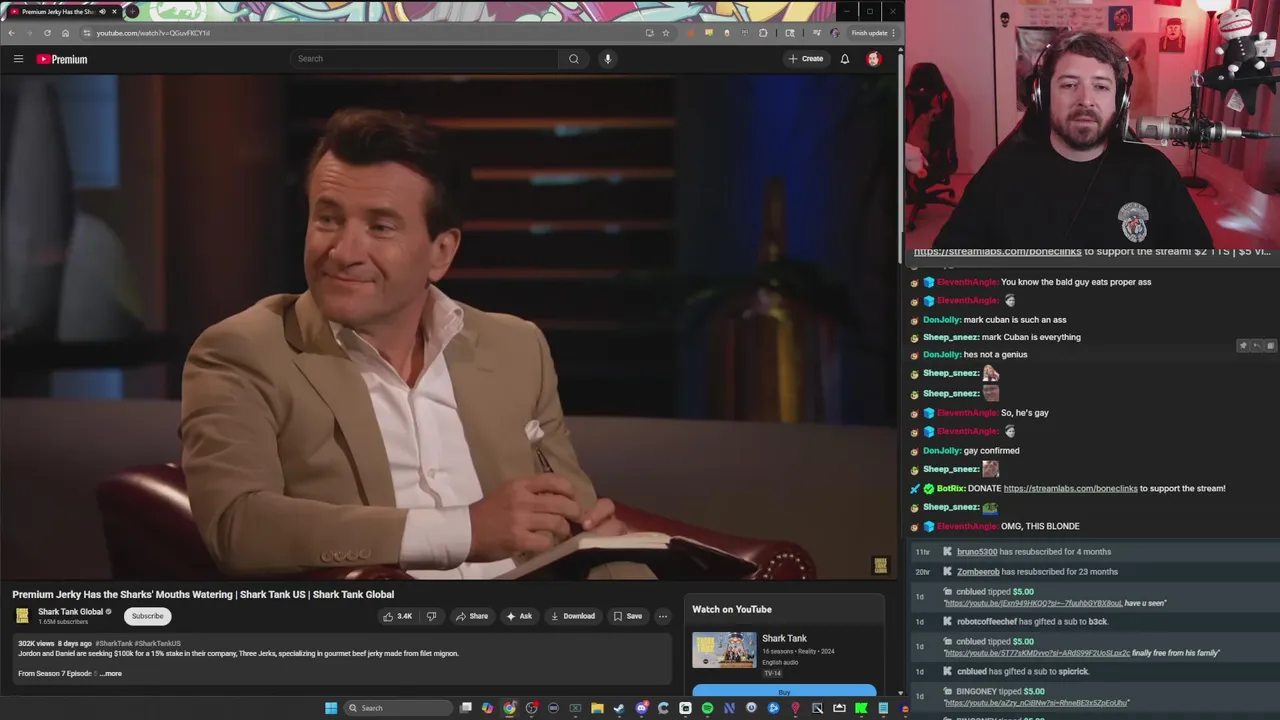Click the blue Buy button

pyautogui.click(x=784, y=691)
